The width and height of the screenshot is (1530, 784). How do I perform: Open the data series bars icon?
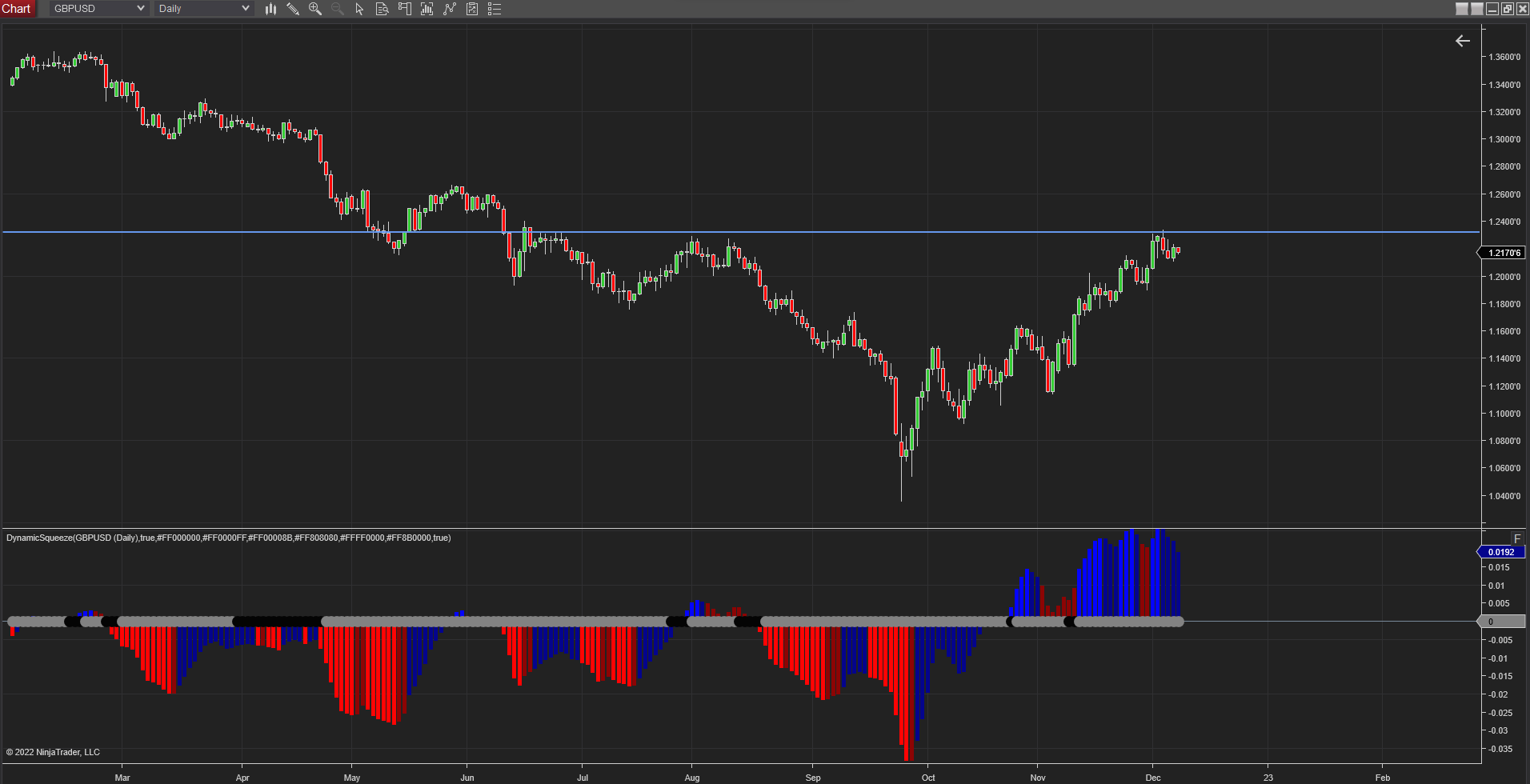(427, 9)
